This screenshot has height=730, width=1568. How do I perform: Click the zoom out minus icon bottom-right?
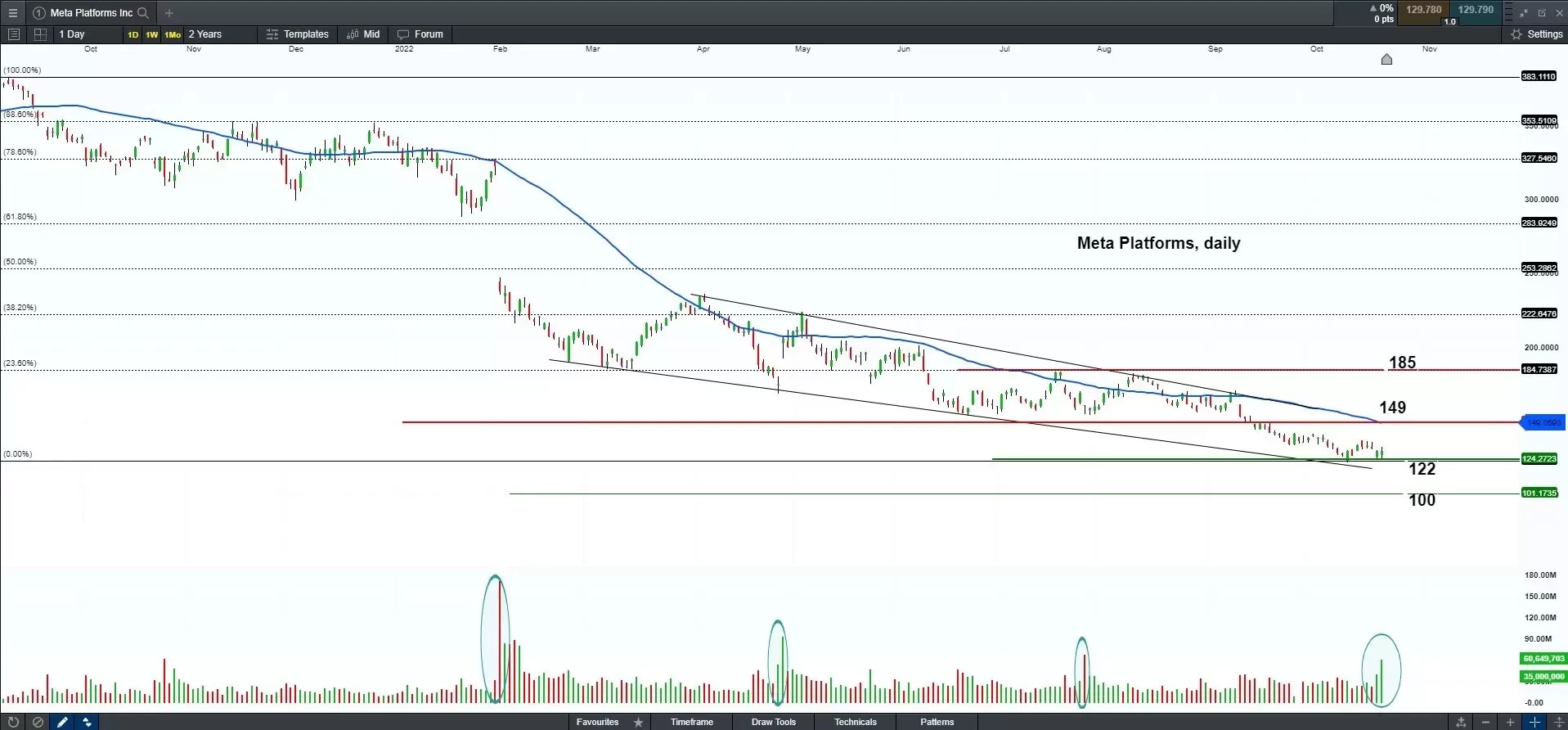coord(1485,722)
